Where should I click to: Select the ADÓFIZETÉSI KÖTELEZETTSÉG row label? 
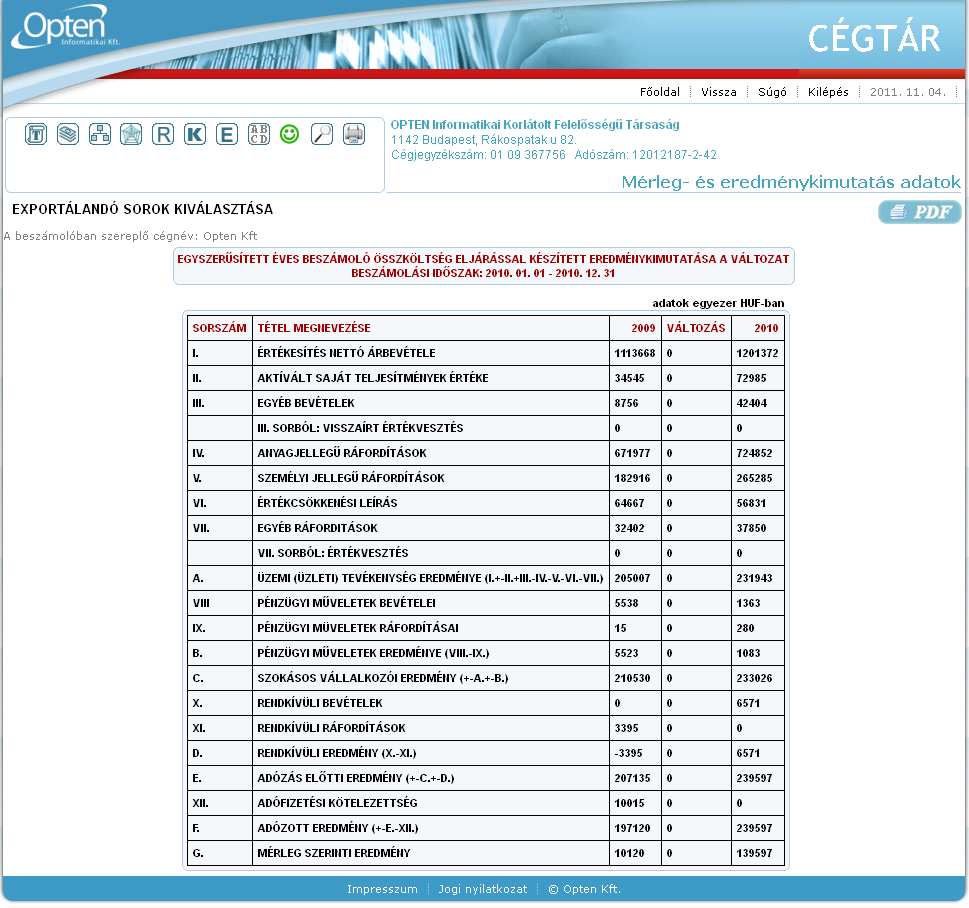tap(337, 803)
